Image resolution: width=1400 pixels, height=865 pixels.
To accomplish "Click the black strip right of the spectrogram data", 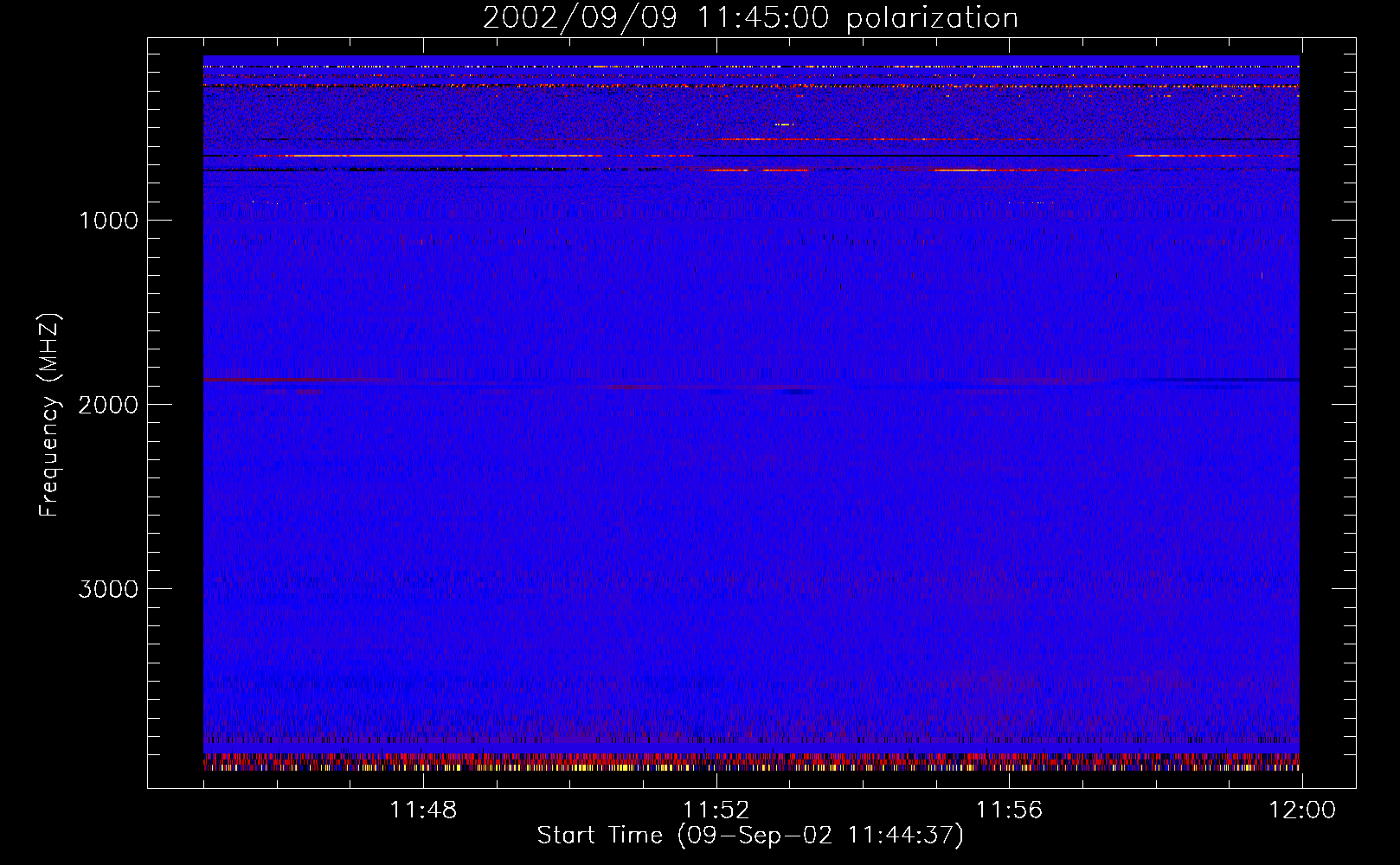I will [1327, 413].
